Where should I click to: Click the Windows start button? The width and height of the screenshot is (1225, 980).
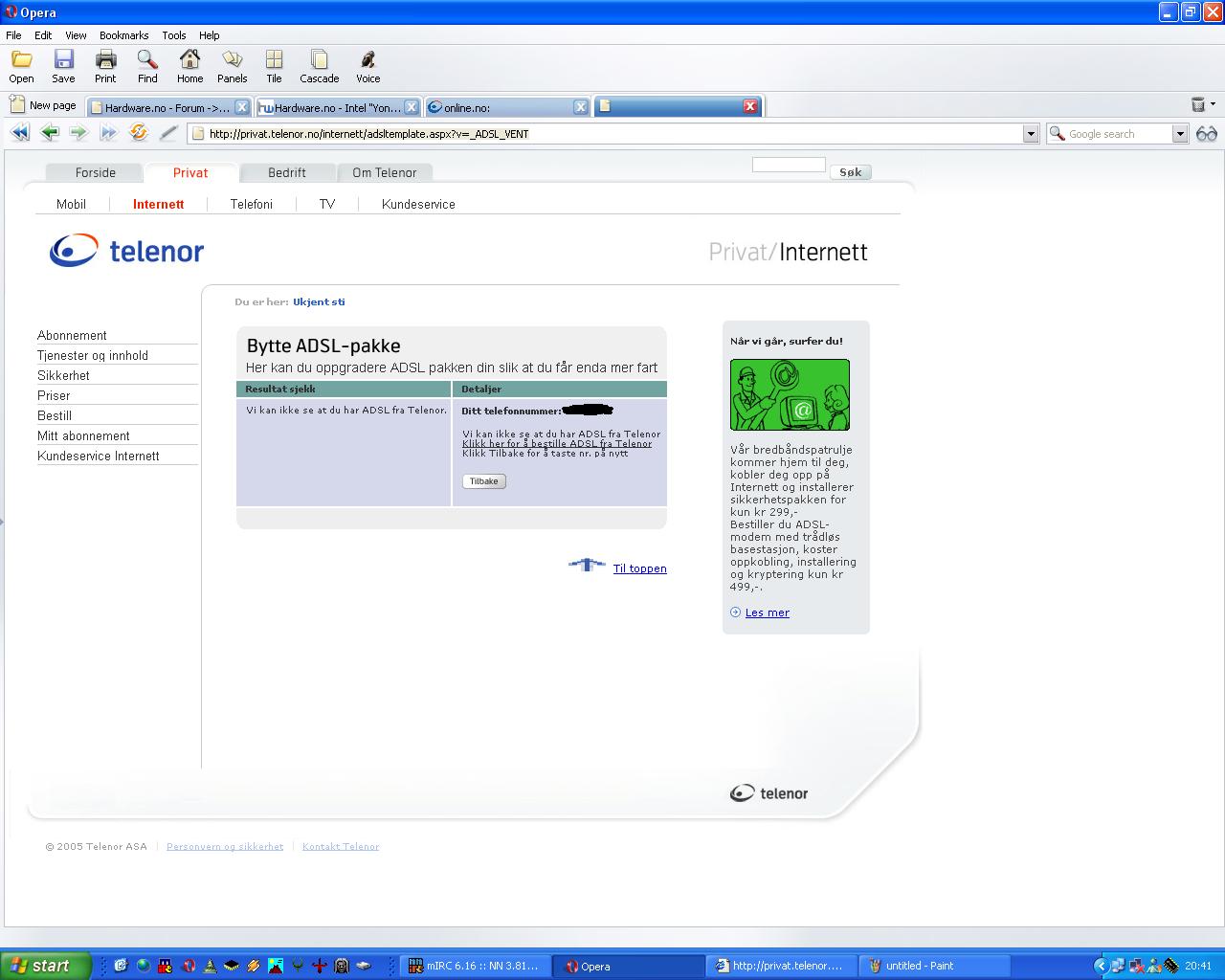(x=45, y=966)
